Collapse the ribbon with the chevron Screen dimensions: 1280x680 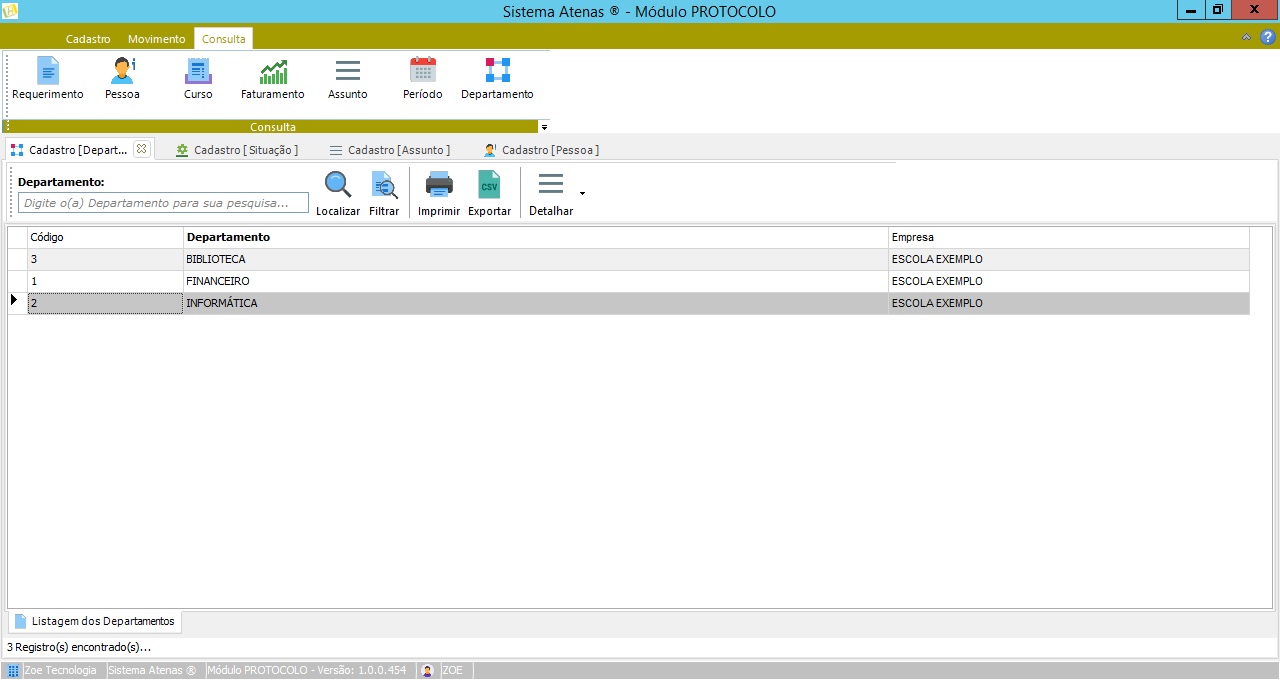[x=1246, y=37]
